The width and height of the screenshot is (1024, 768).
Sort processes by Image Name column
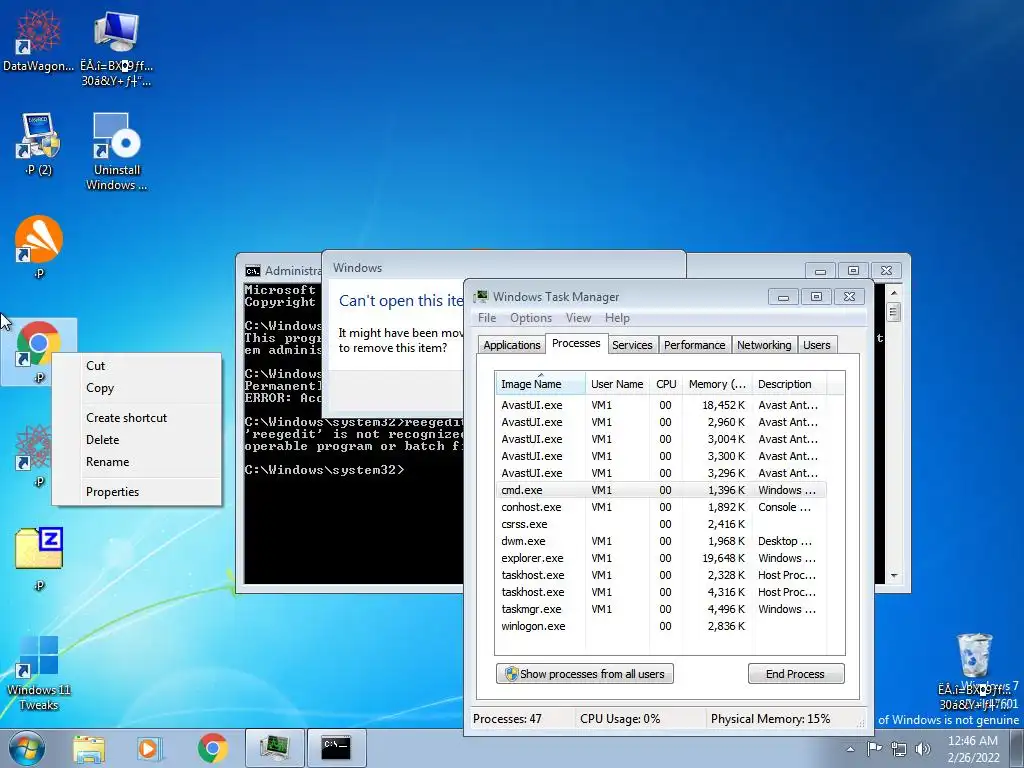[541, 384]
